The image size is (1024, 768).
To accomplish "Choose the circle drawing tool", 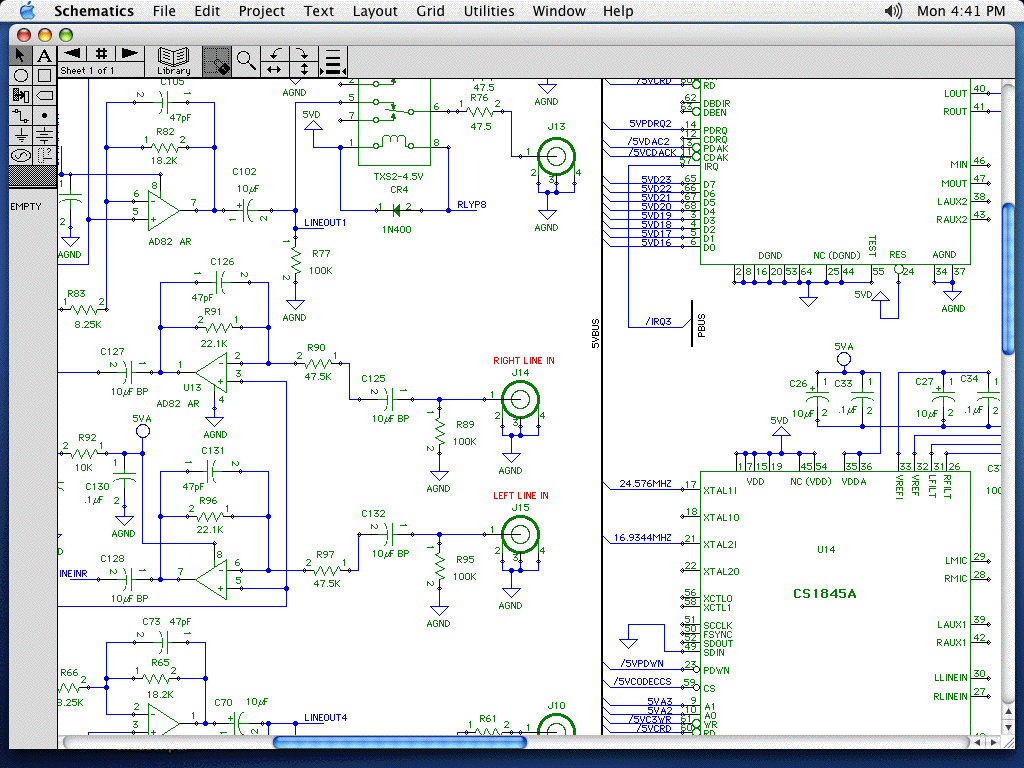I will click(x=21, y=75).
